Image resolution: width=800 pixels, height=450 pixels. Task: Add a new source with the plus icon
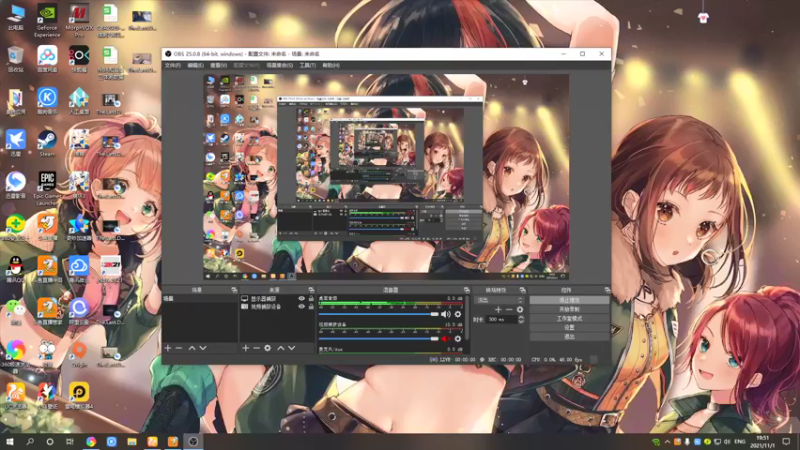click(x=245, y=348)
